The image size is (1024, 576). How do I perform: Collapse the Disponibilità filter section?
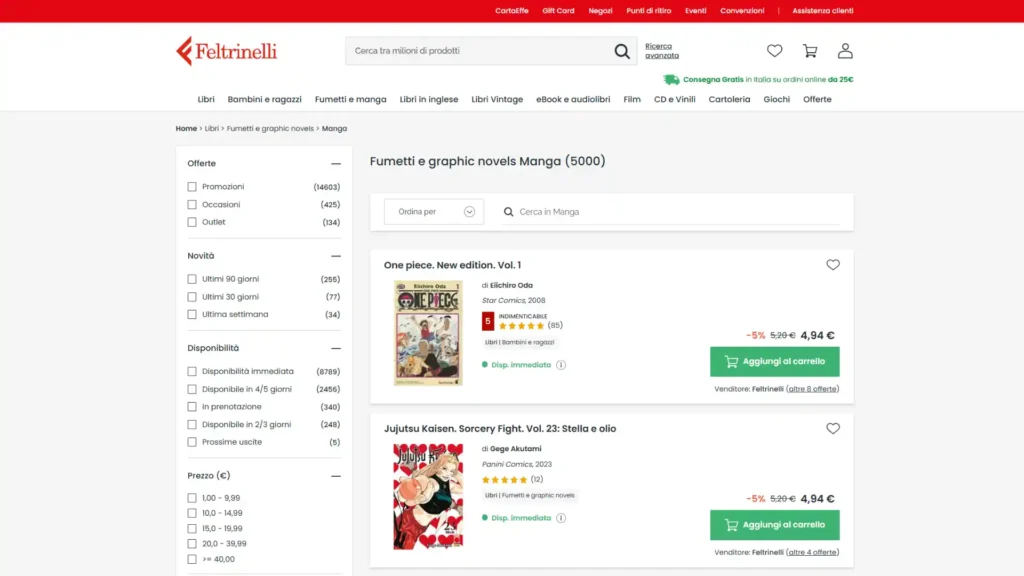tap(336, 348)
